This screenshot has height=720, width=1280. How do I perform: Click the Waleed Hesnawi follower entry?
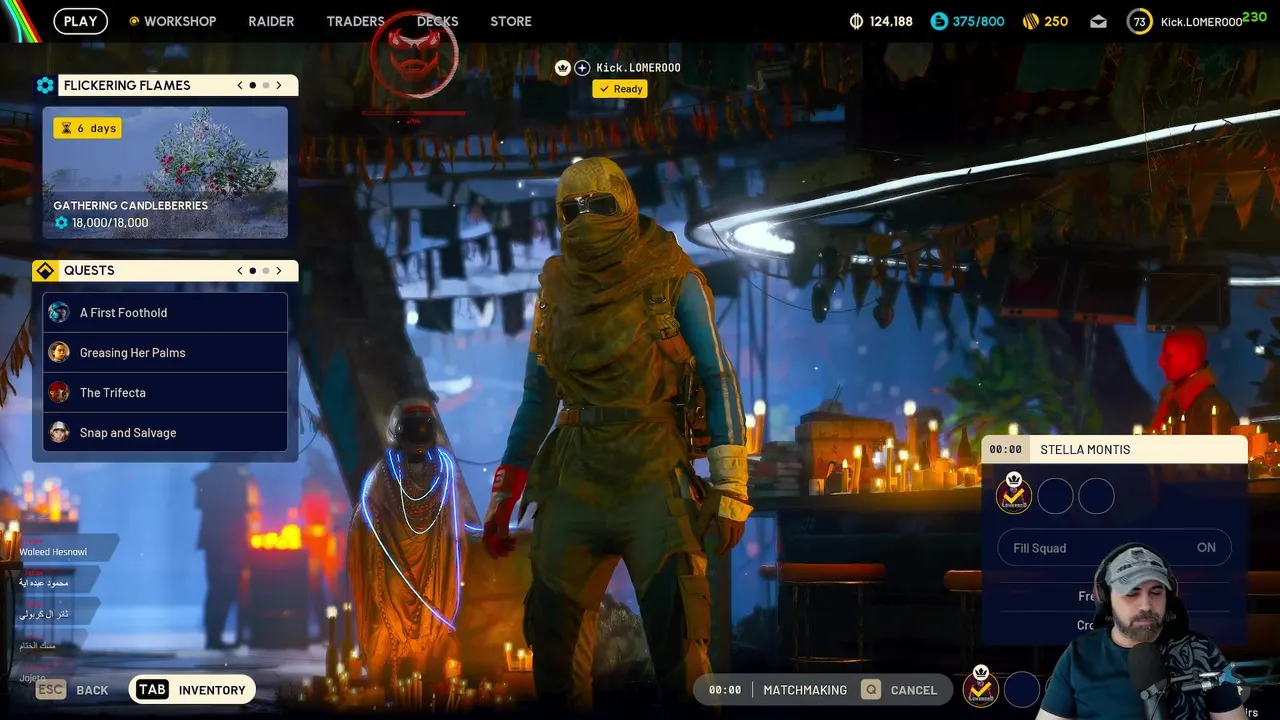(53, 552)
